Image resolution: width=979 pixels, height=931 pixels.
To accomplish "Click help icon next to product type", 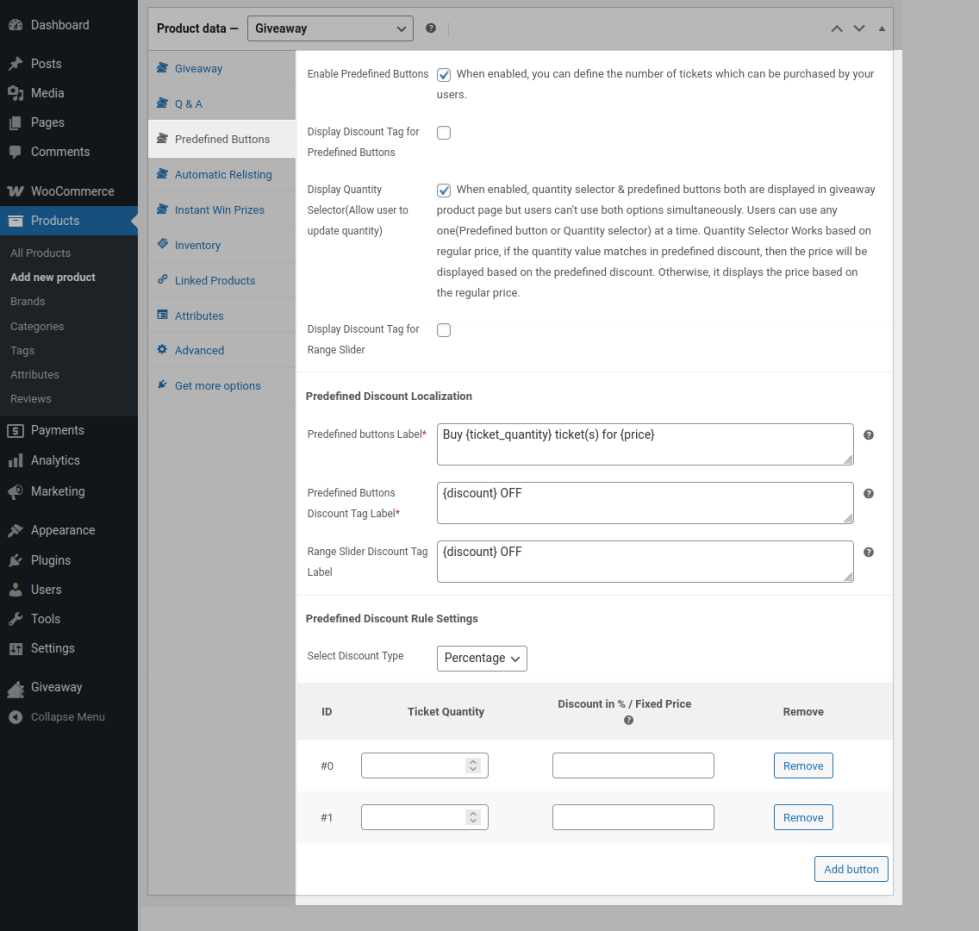I will (431, 28).
